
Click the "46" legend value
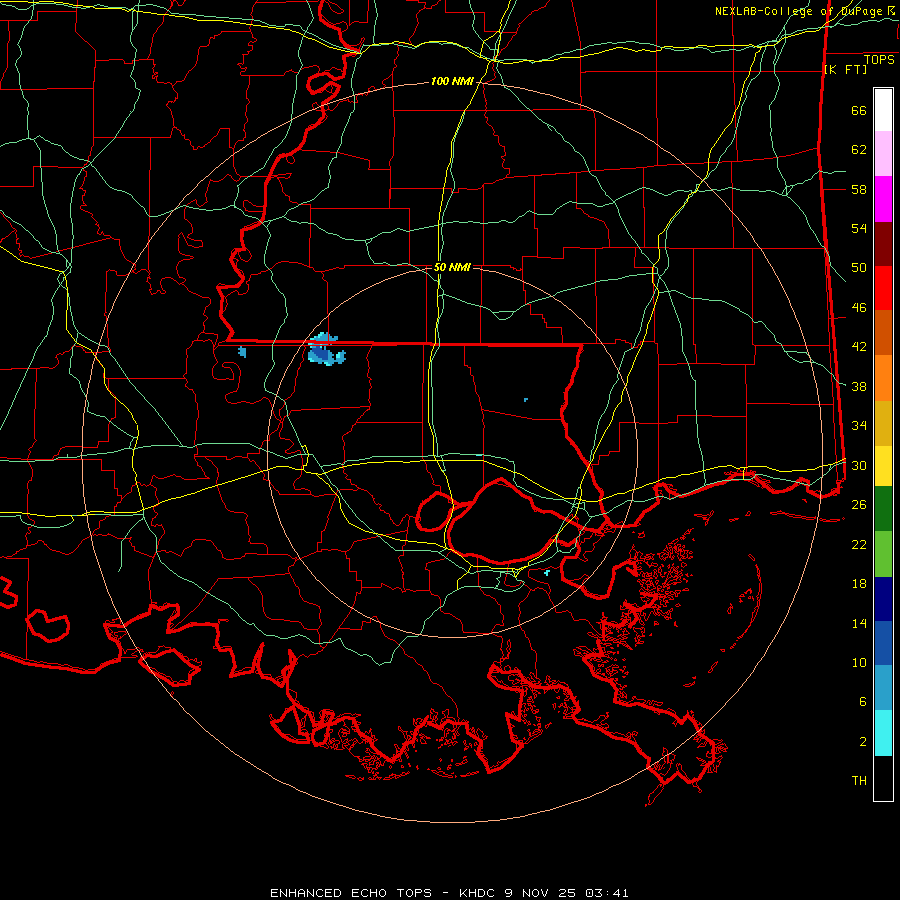(x=859, y=308)
